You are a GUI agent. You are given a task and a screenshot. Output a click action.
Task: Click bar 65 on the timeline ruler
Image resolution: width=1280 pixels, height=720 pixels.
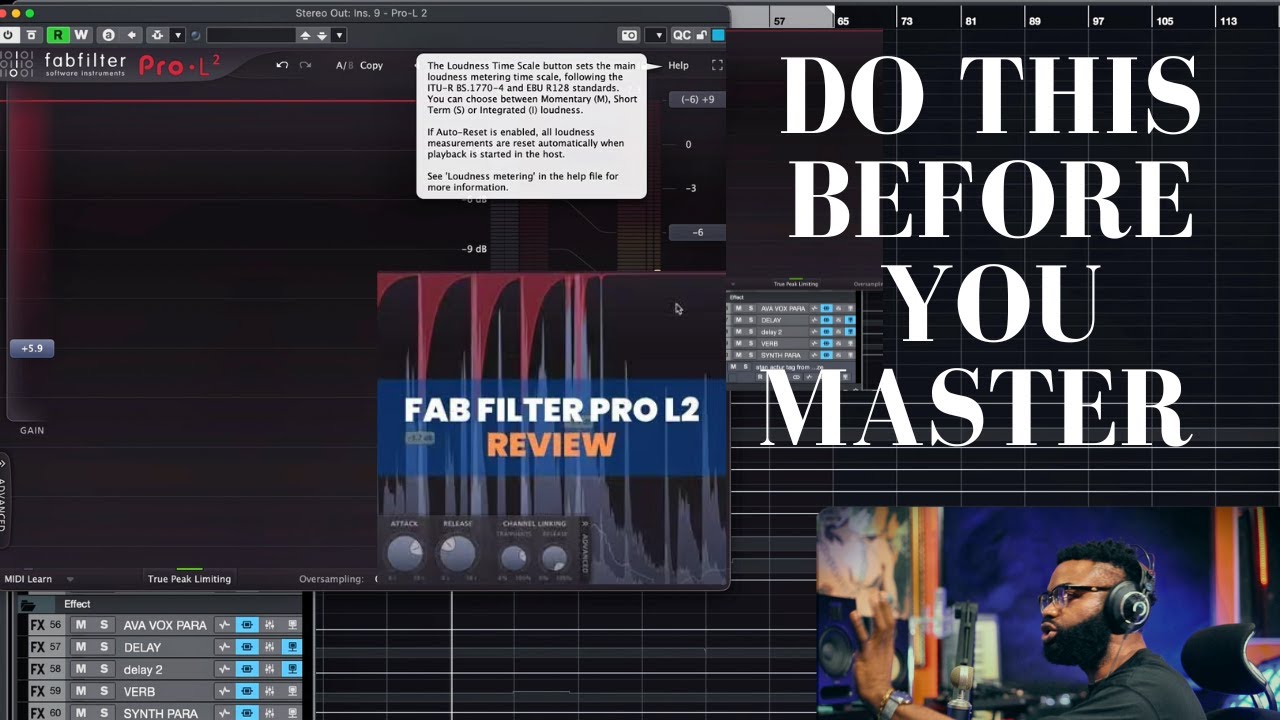pos(843,21)
